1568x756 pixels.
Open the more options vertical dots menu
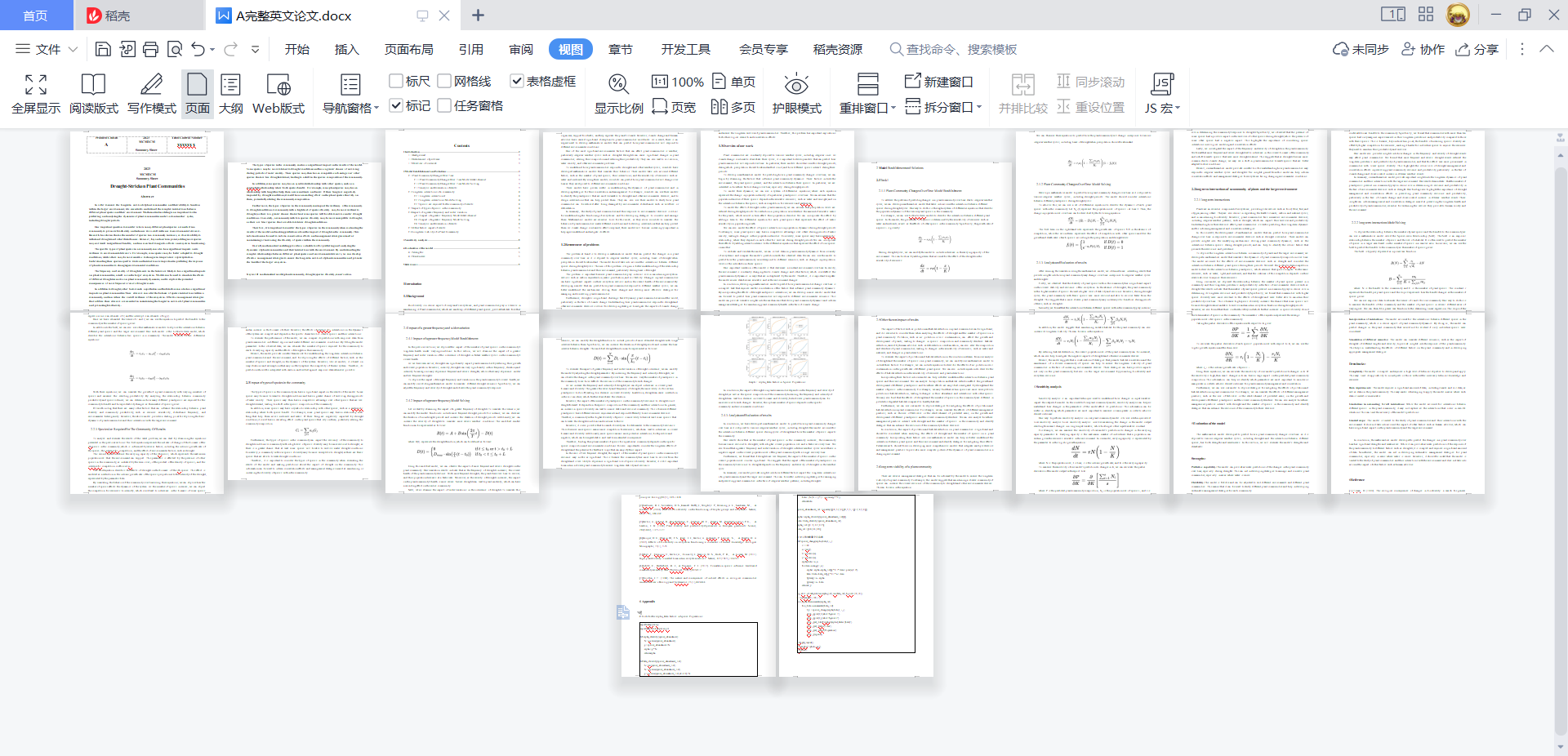pos(1521,50)
